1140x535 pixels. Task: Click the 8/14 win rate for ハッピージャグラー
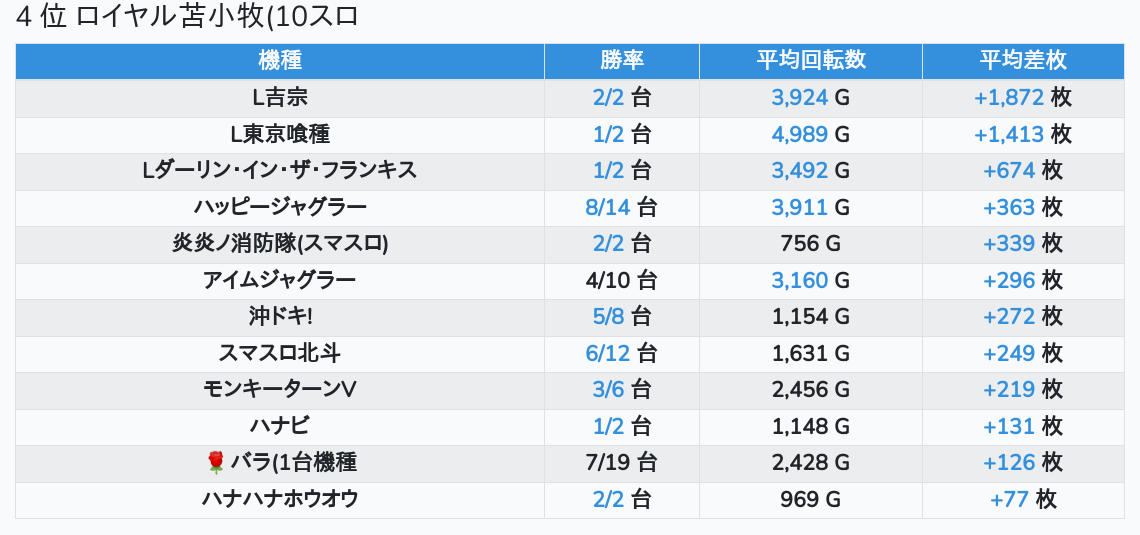[x=608, y=208]
